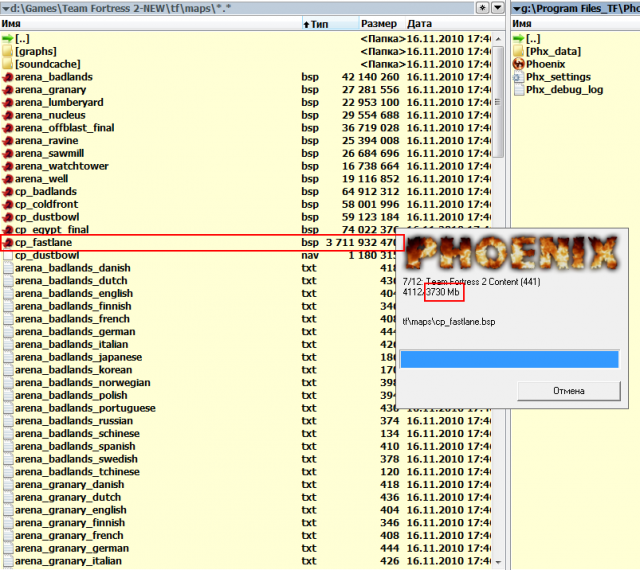Viewport: 640px width, 570px height.
Task: Click the Phx_debug_log file icon
Action: tap(518, 90)
